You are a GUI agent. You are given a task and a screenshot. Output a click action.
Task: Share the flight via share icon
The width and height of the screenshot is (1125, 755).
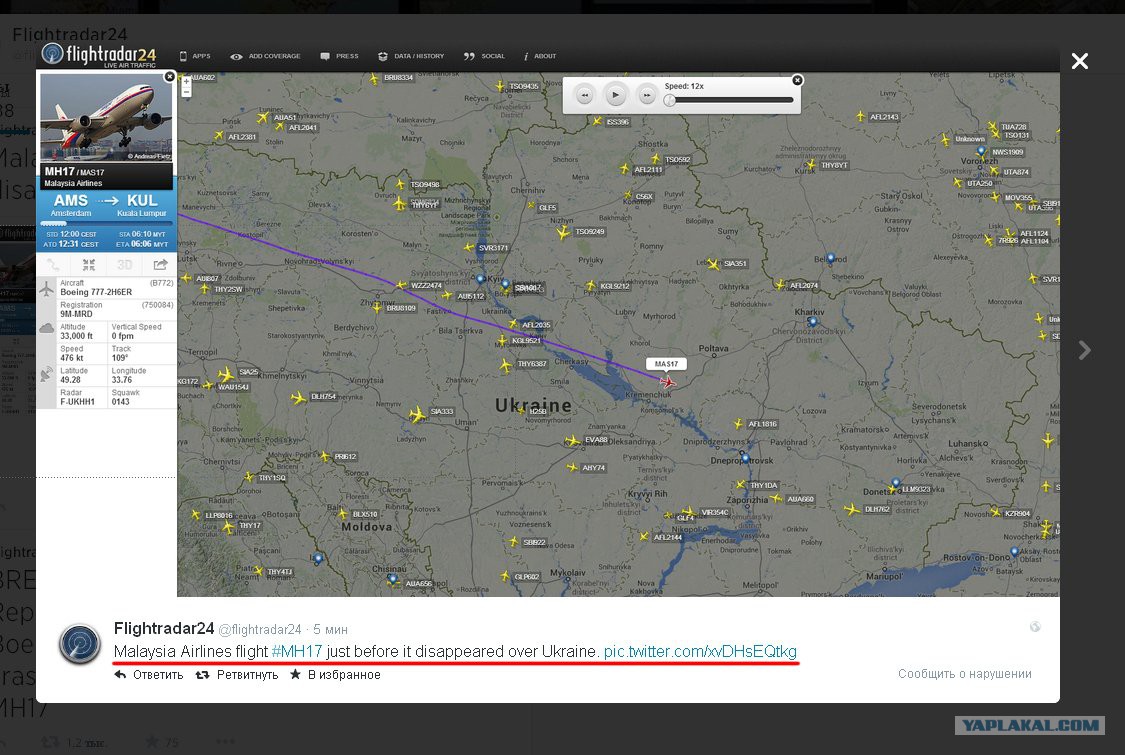pyautogui.click(x=160, y=265)
